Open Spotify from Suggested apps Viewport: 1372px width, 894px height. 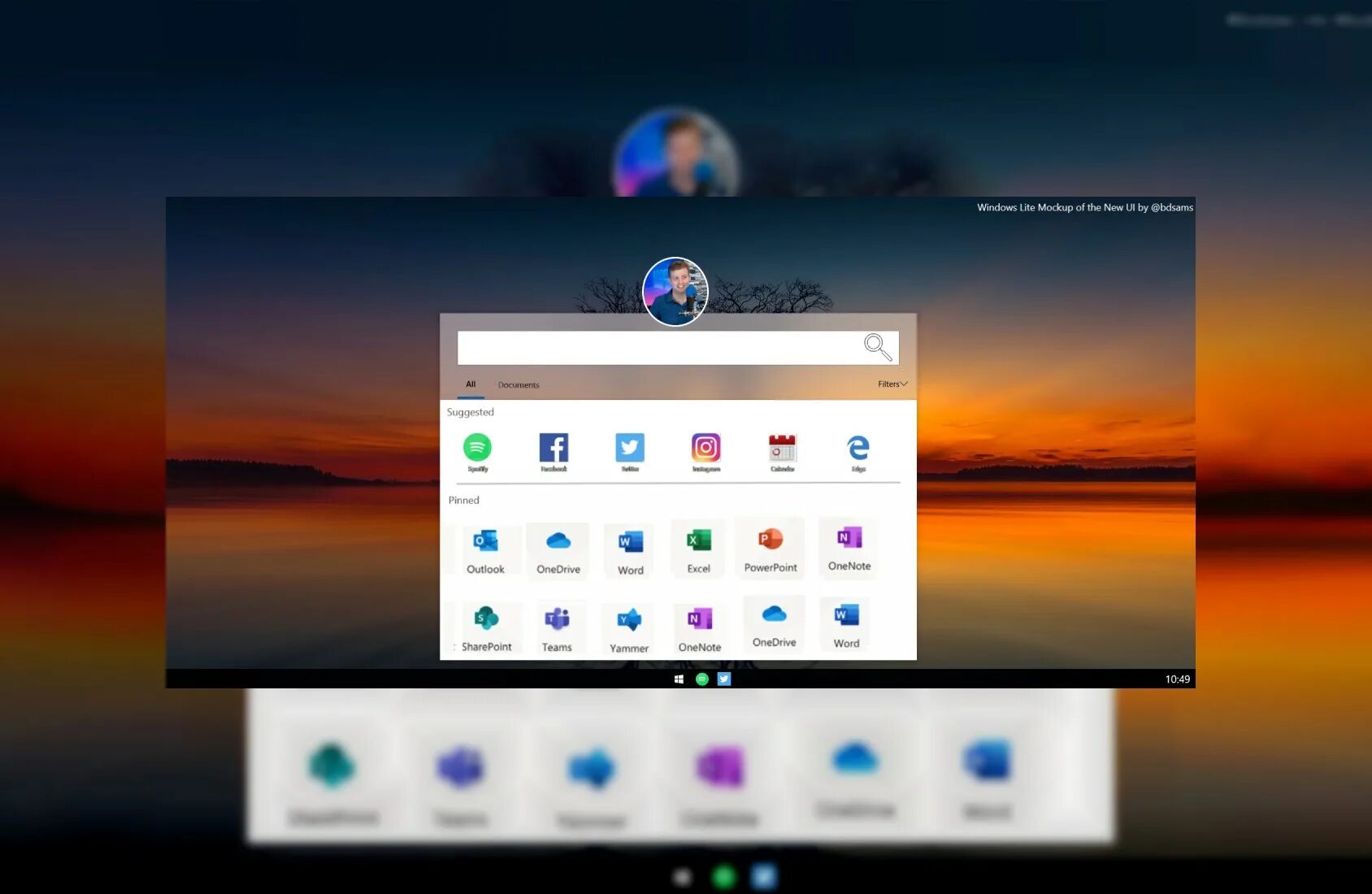[477, 451]
